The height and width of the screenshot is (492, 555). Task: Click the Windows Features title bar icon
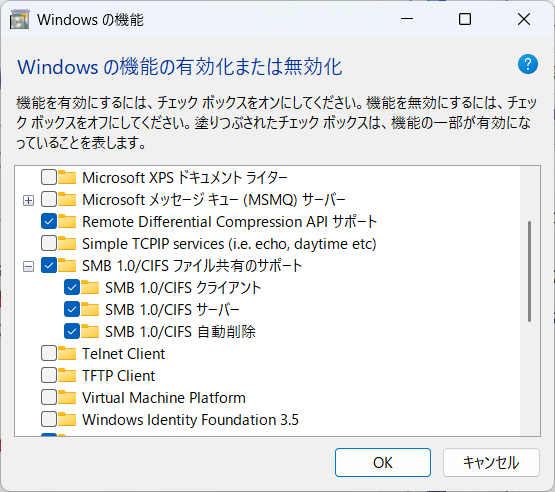coord(19,19)
